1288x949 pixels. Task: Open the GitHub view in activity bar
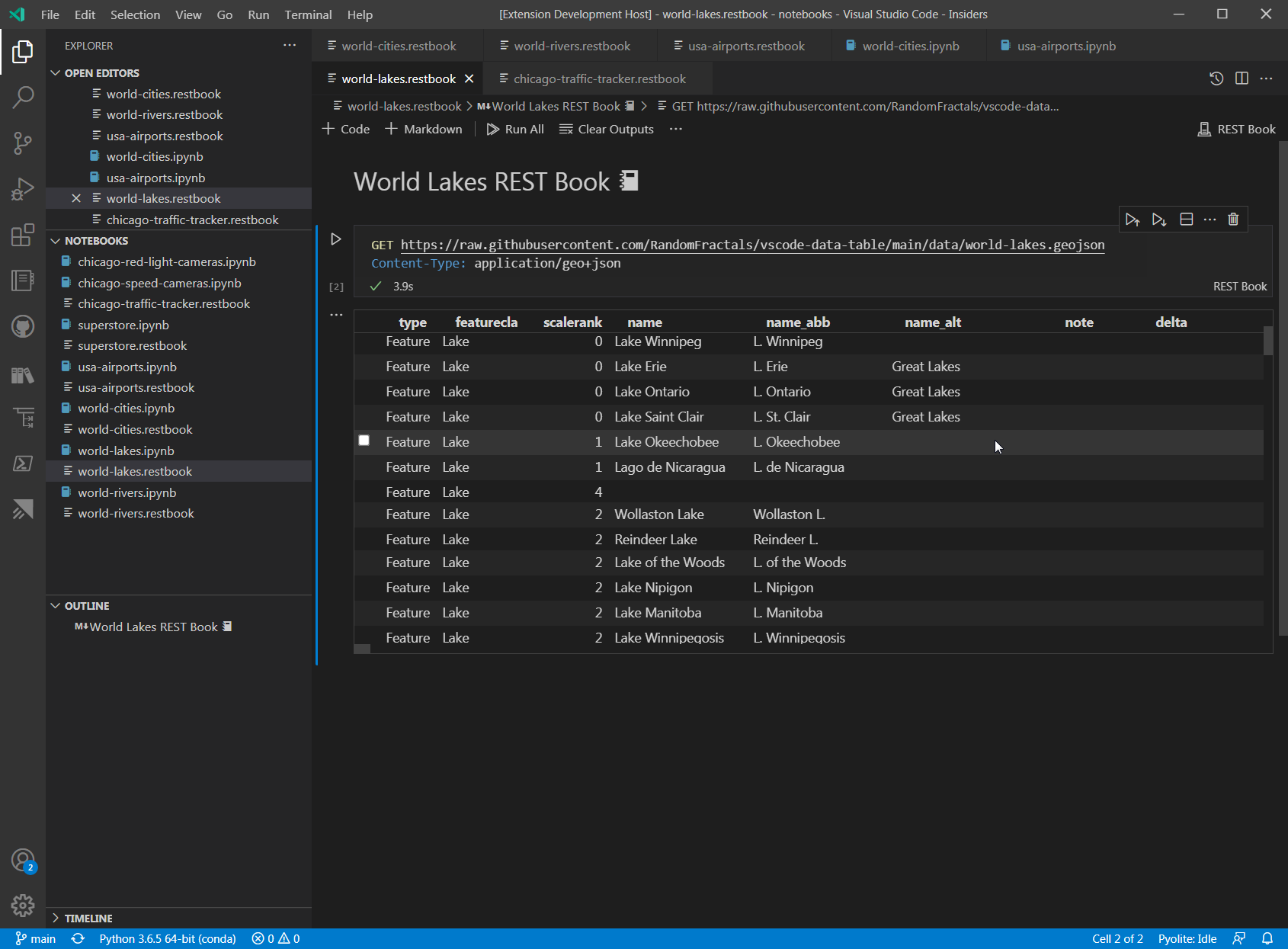point(23,326)
